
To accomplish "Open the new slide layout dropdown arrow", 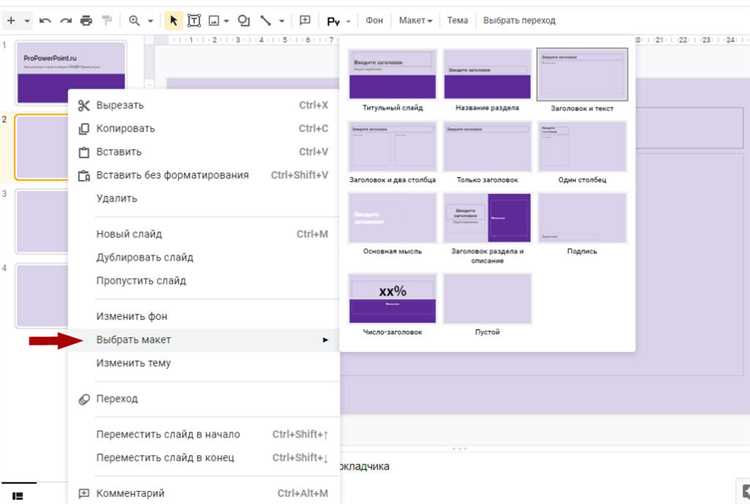I will (x=27, y=21).
